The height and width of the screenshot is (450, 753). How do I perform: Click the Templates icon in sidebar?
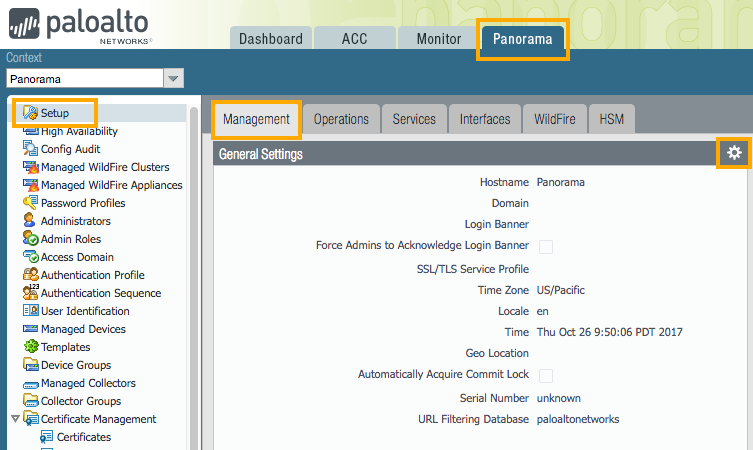30,347
